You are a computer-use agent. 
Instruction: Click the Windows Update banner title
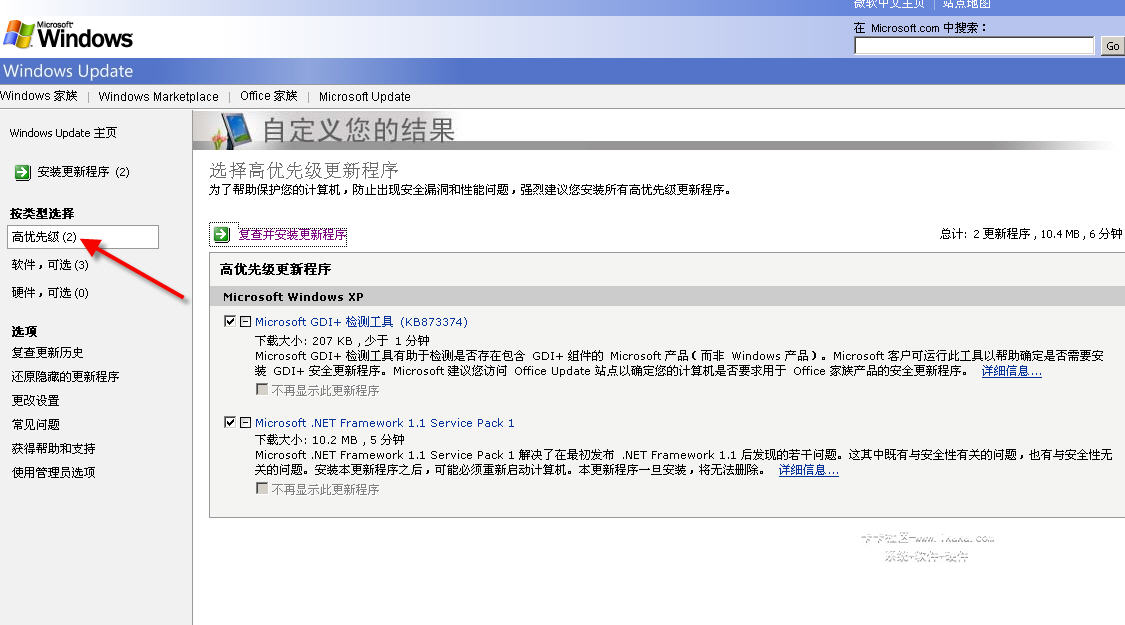tap(68, 71)
